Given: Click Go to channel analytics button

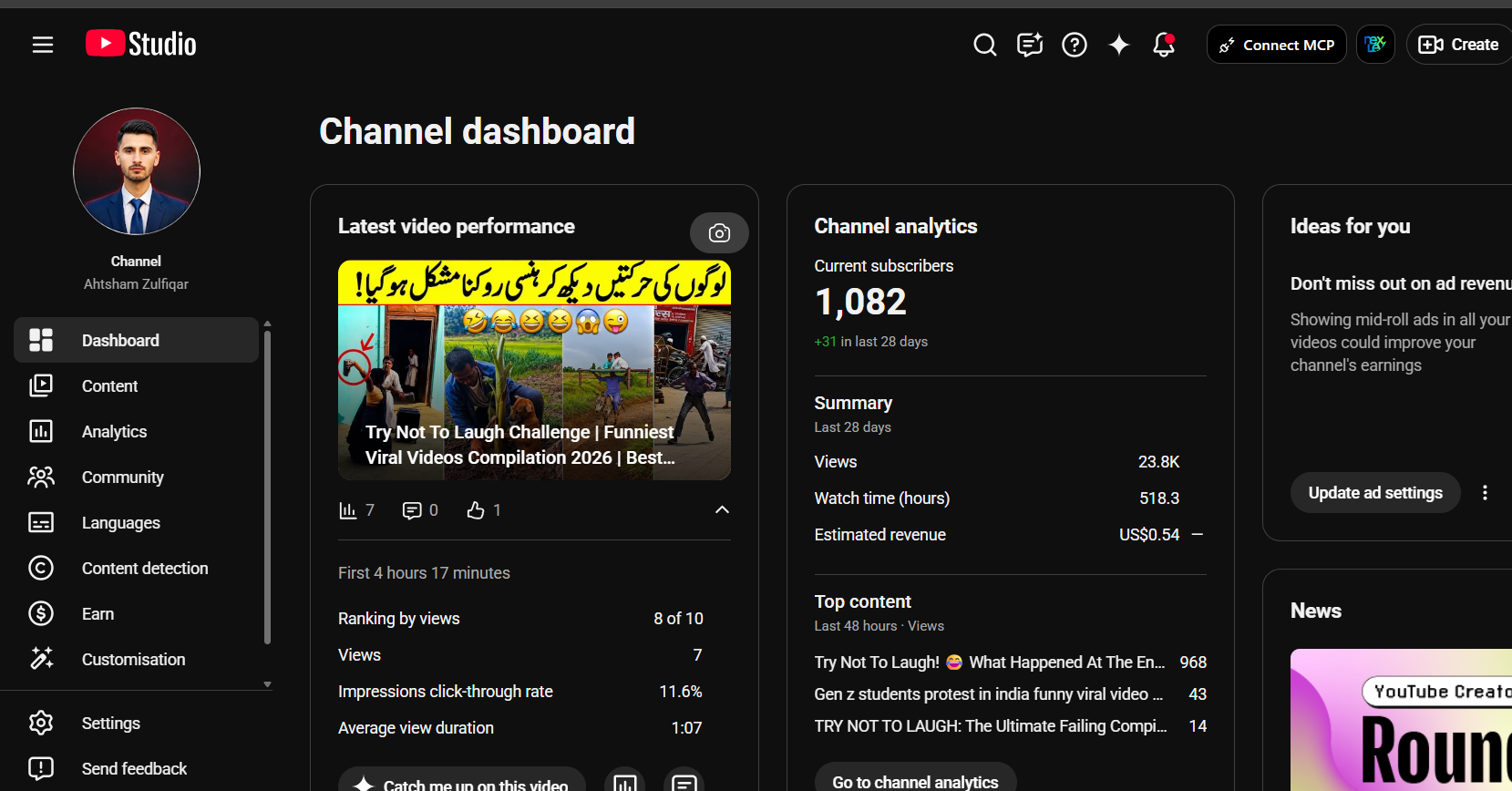Looking at the screenshot, I should point(915,781).
